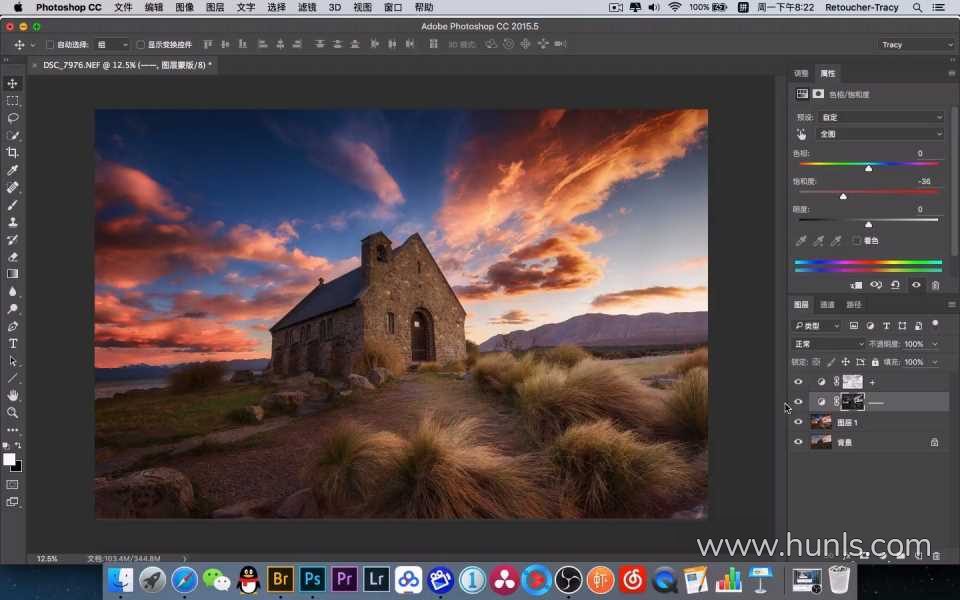Open the layer opacity dropdown arrow

click(x=935, y=344)
